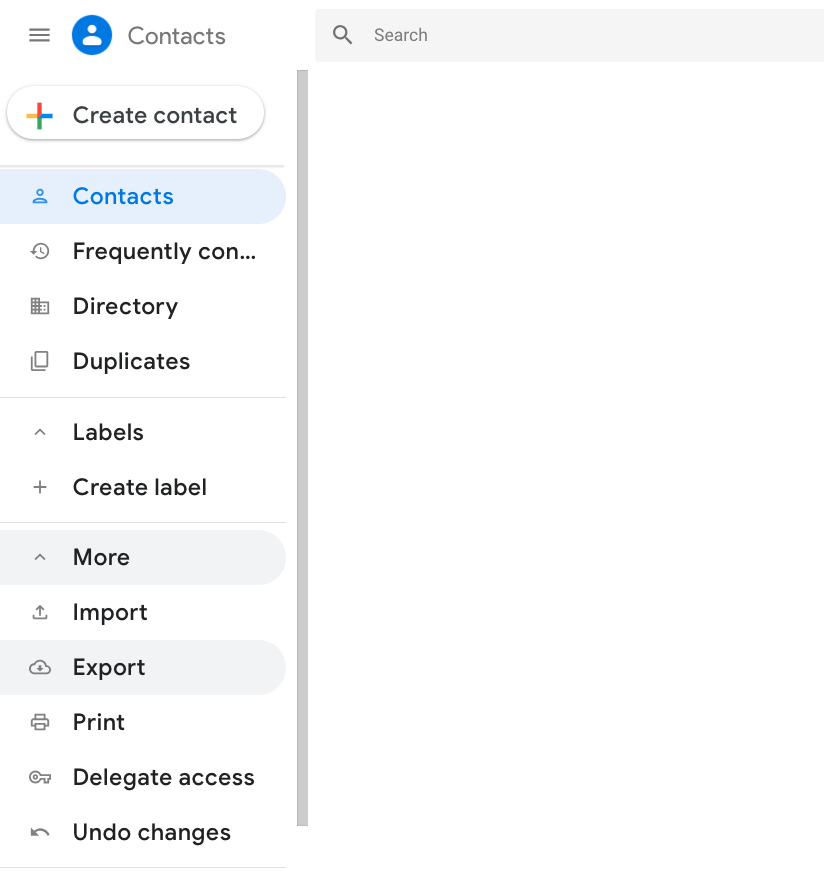Click the Import upload icon
This screenshot has width=824, height=873.
pyautogui.click(x=40, y=612)
